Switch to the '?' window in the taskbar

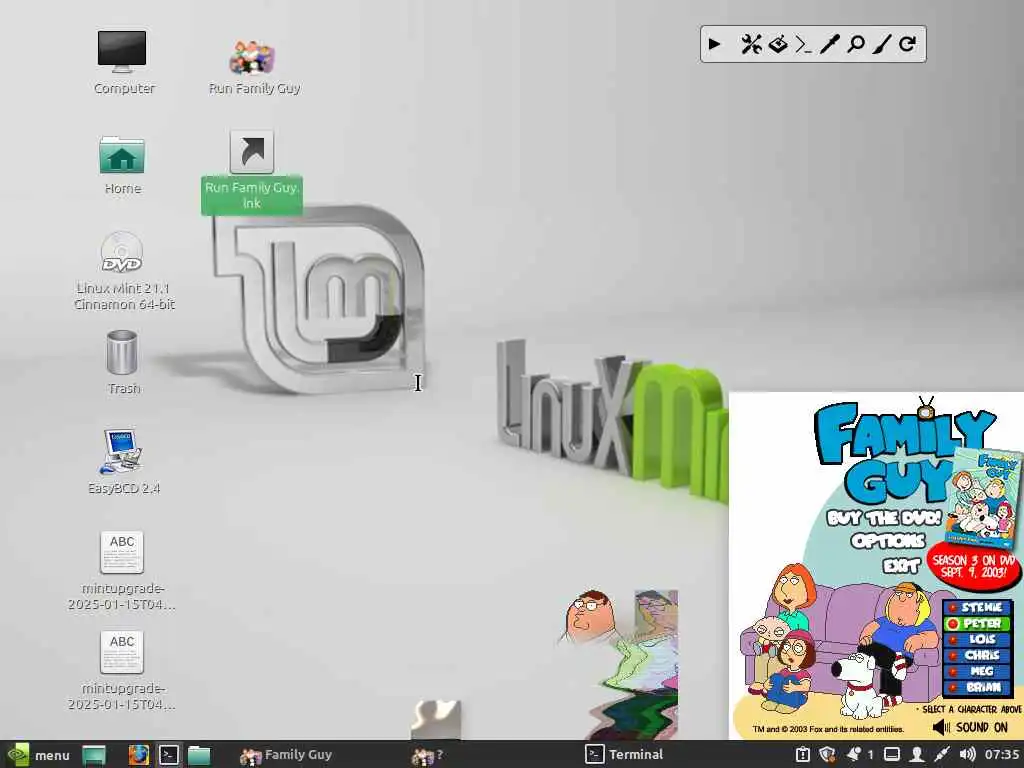(428, 756)
